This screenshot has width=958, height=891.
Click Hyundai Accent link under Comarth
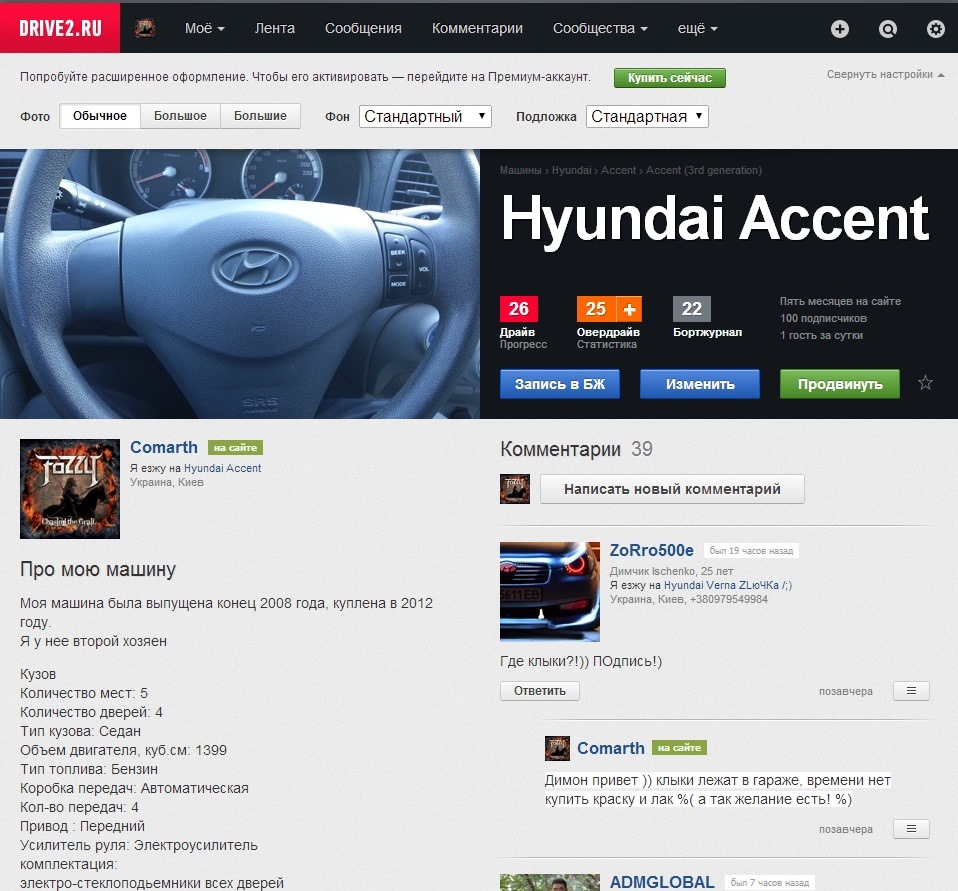click(x=222, y=468)
